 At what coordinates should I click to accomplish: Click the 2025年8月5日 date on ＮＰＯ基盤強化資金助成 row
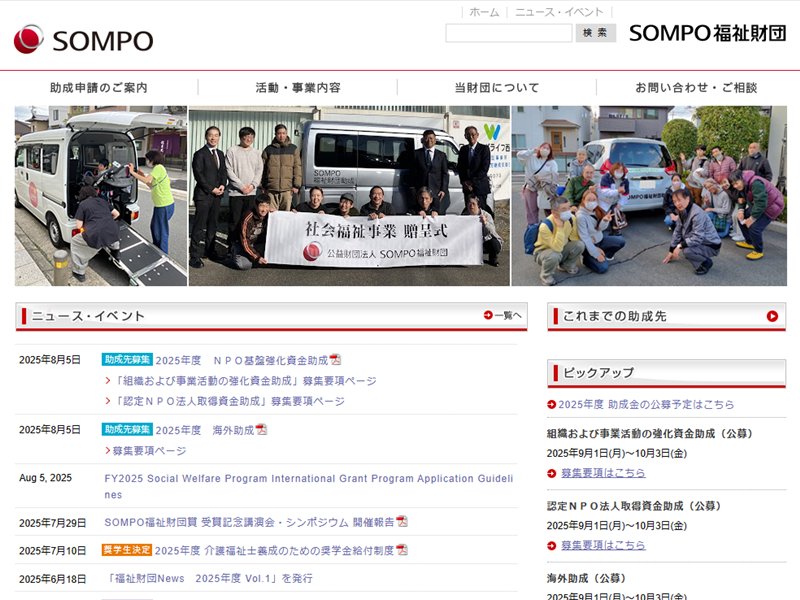coord(50,360)
